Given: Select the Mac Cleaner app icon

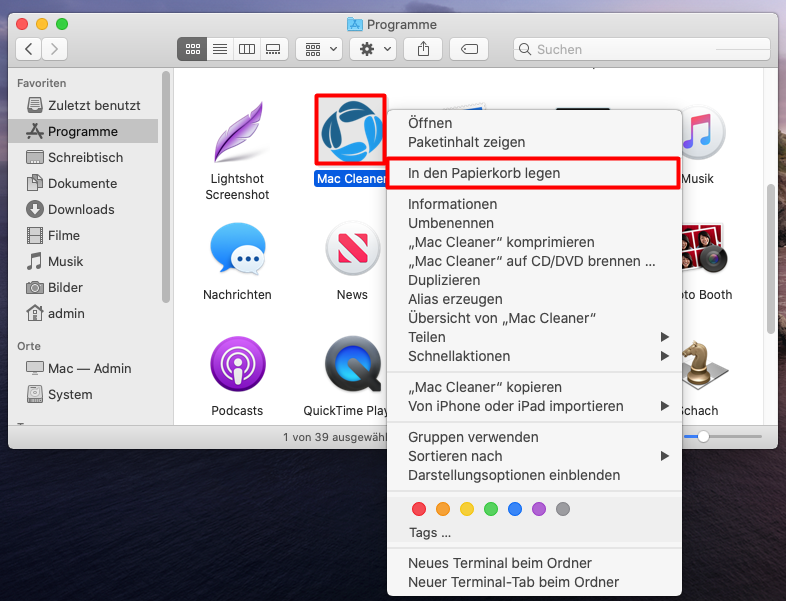Looking at the screenshot, I should (350, 130).
